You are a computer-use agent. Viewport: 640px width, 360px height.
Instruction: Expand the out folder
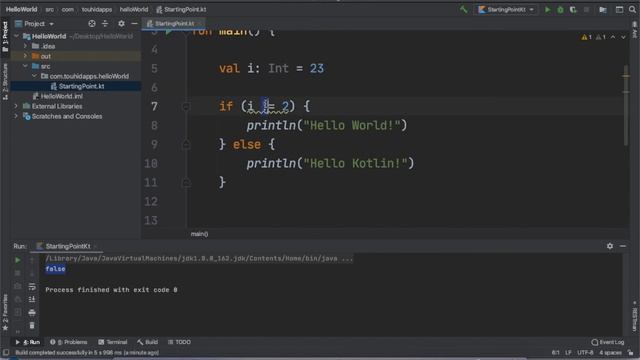25,56
